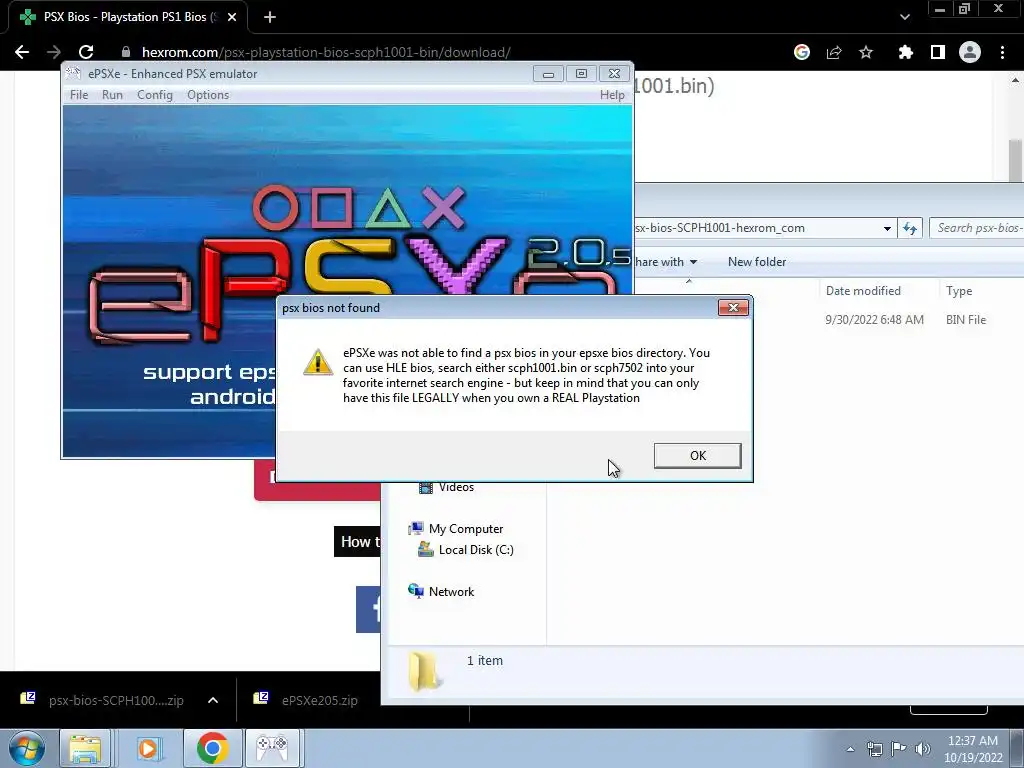Select the file dated 9/30/2022 6:48 AM
1024x768 pixels.
874,319
